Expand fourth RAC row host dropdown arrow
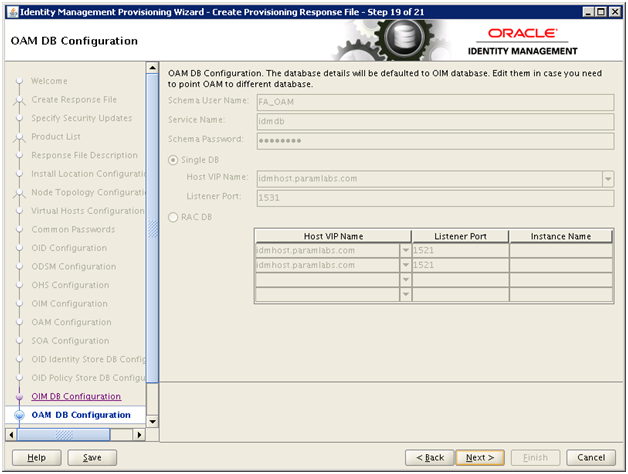Screen dimensions: 628x474 coord(405,294)
